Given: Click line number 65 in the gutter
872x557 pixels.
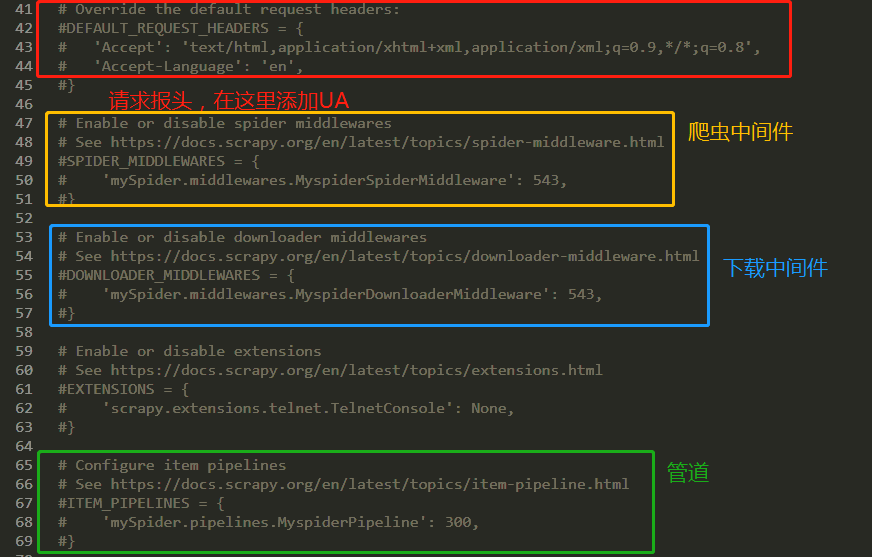Looking at the screenshot, I should point(24,465).
